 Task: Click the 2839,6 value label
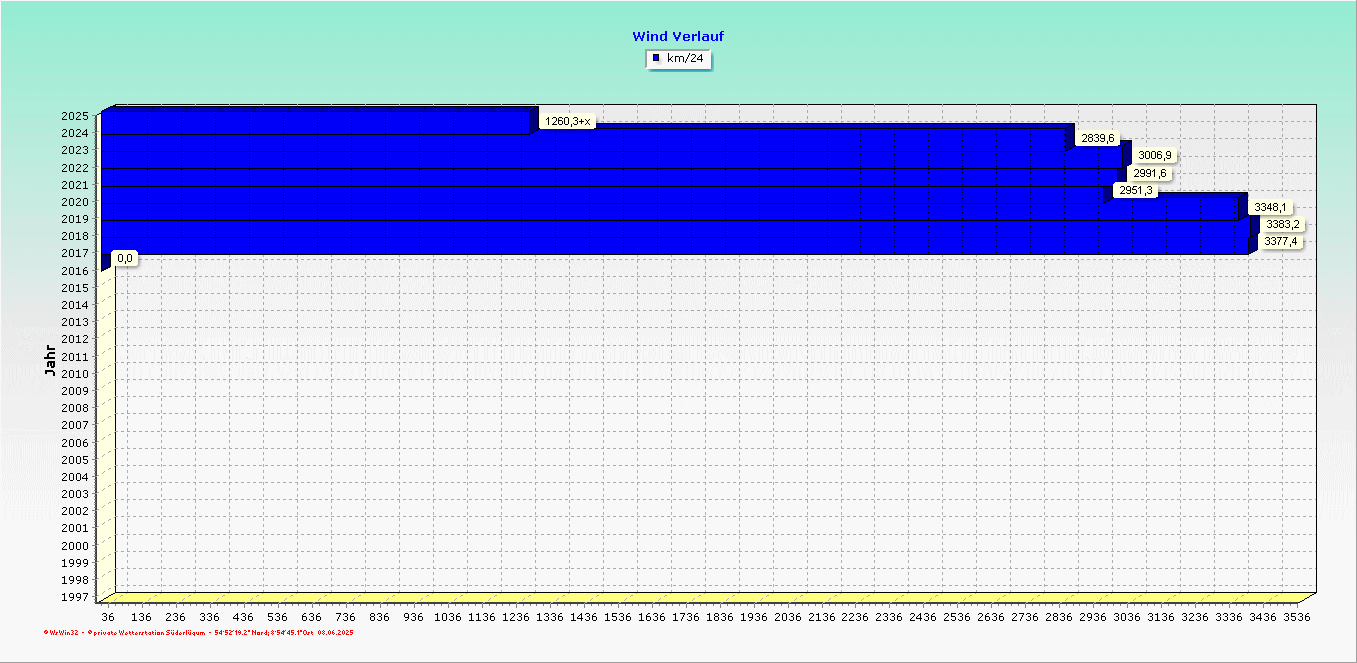click(x=1098, y=139)
